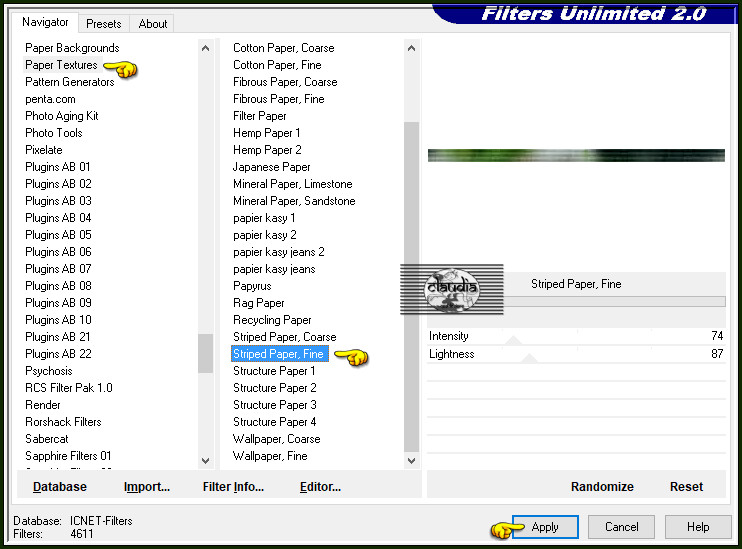Image resolution: width=742 pixels, height=549 pixels.
Task: Select Recycling Paper
Action: (x=272, y=320)
